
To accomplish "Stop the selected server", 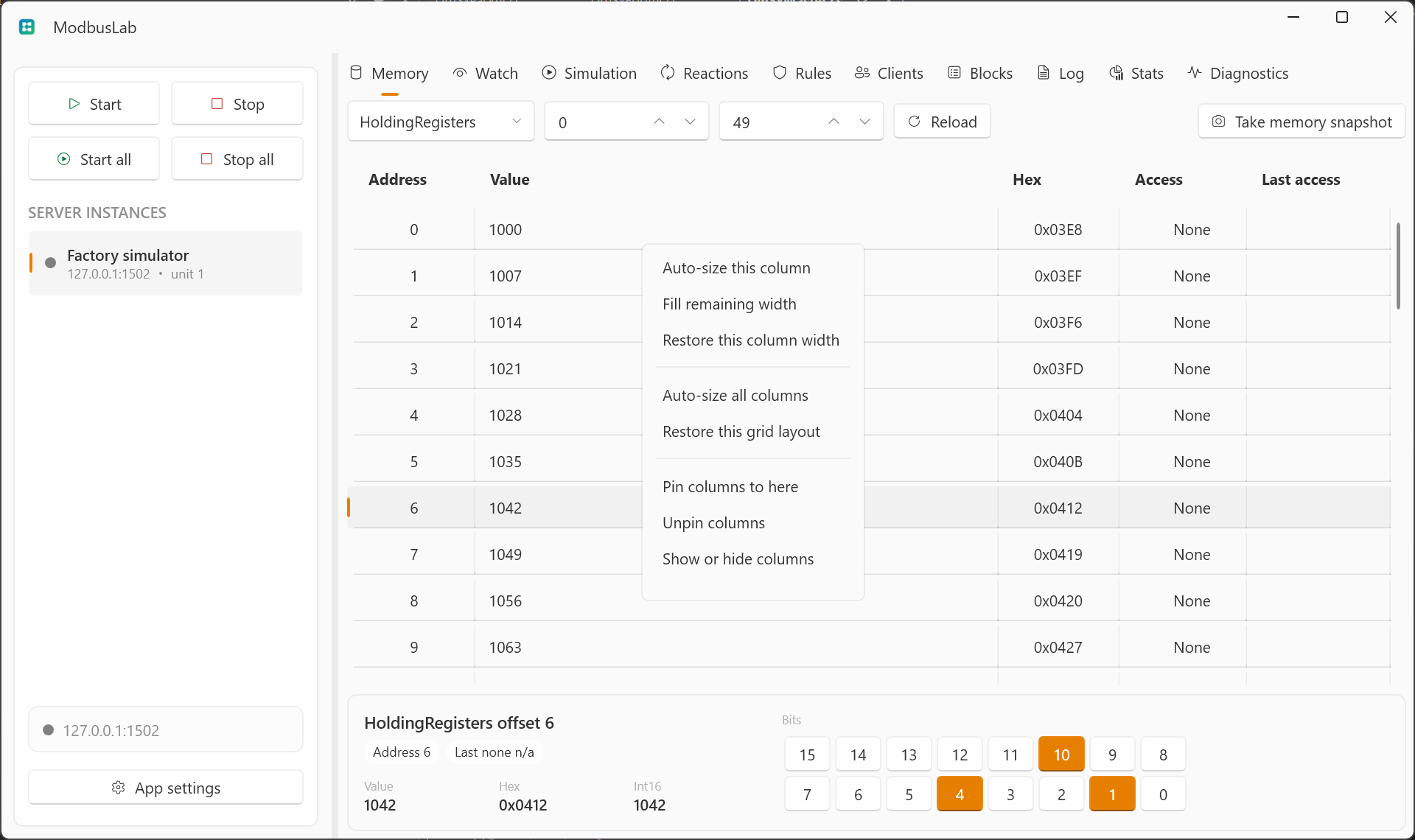I will 237,104.
